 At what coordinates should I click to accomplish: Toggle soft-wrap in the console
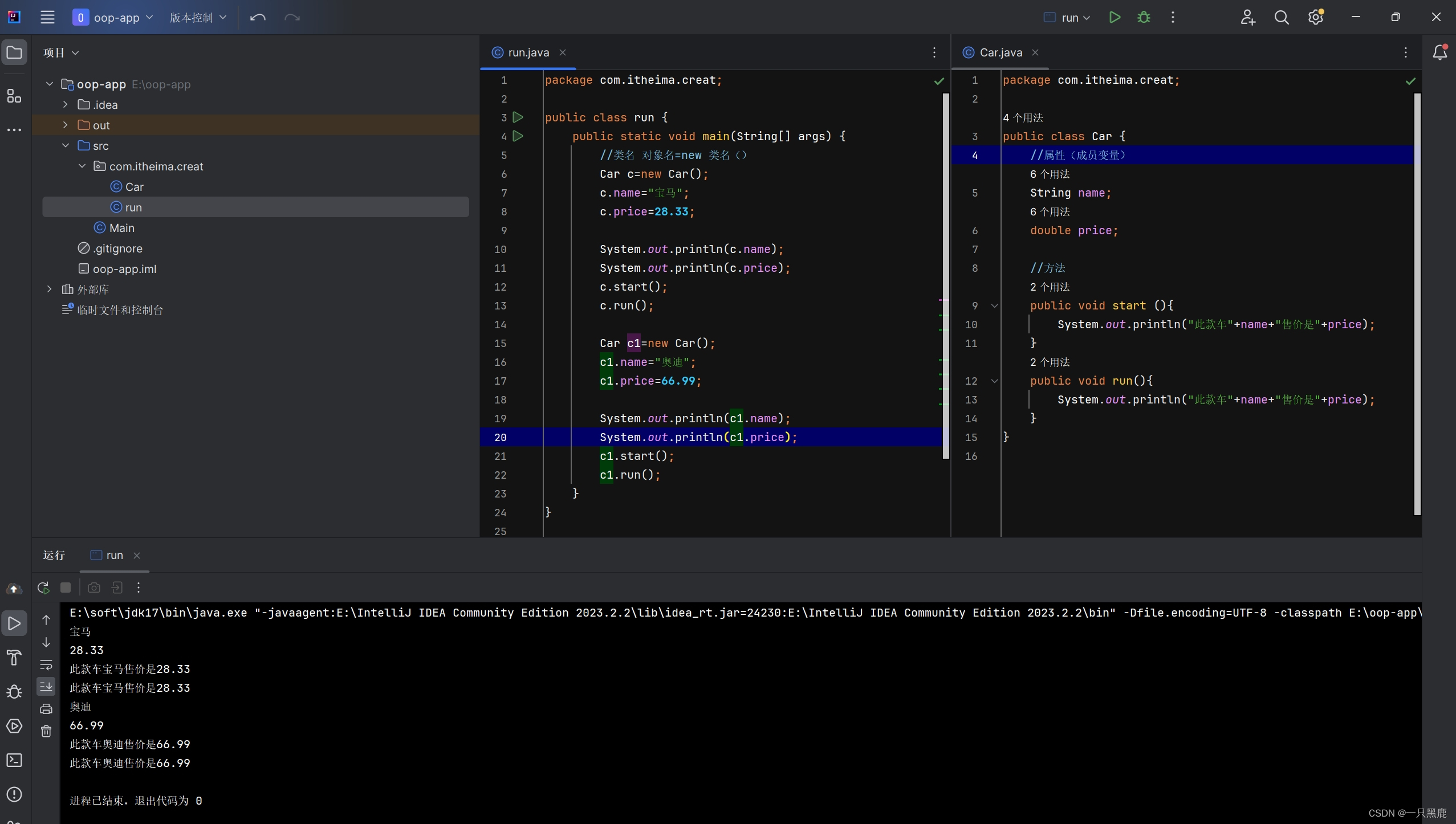click(x=46, y=664)
